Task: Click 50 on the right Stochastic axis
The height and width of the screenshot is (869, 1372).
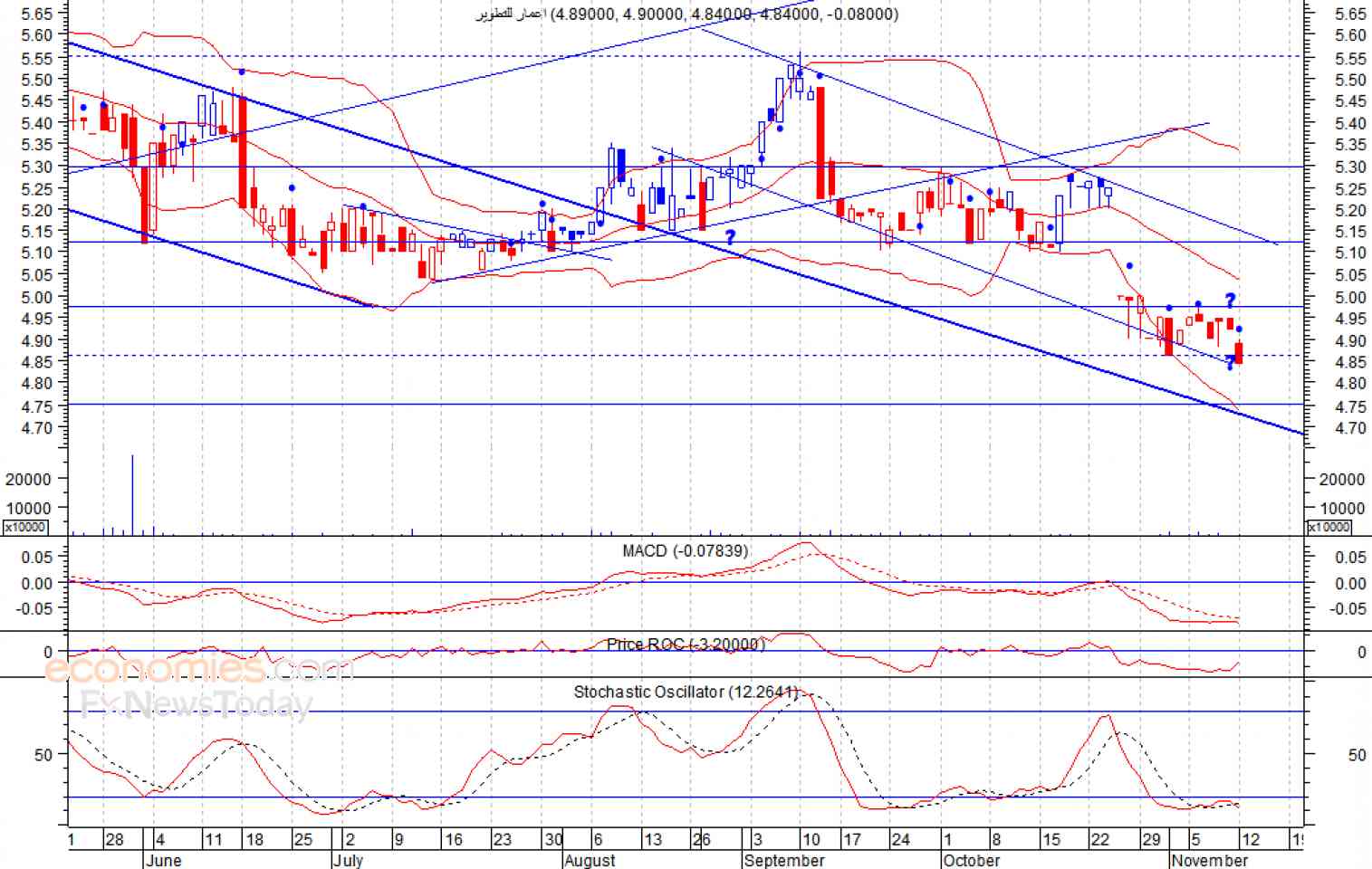Action: click(x=1357, y=755)
